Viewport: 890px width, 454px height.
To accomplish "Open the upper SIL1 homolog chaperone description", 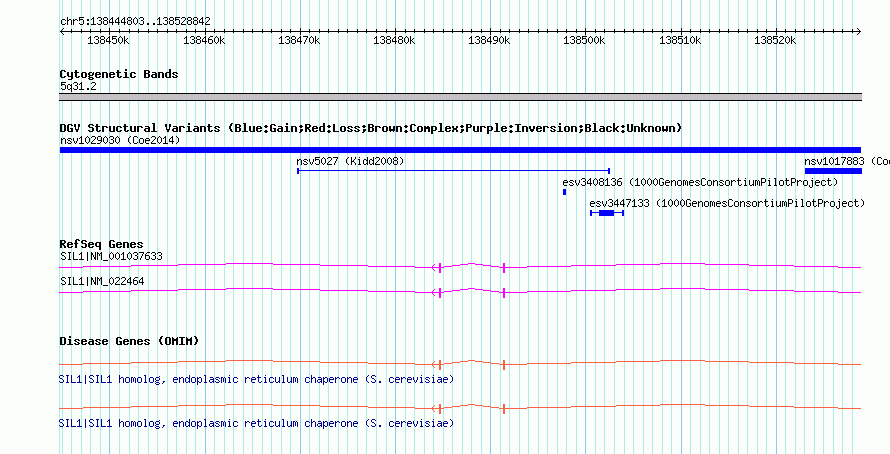I will (x=257, y=379).
